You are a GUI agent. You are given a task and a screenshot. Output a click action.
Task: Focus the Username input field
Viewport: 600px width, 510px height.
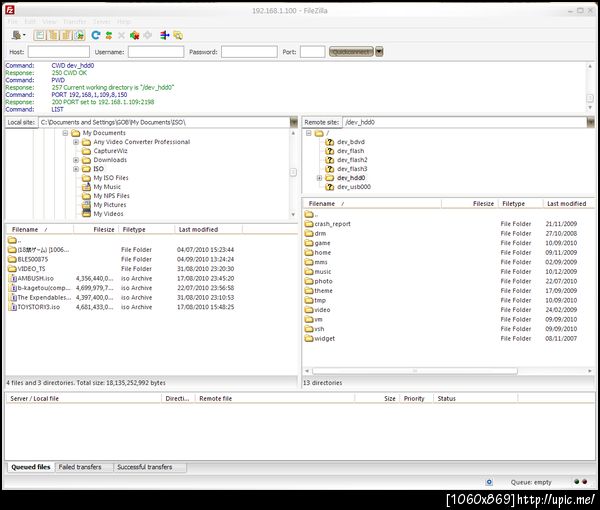[x=156, y=52]
